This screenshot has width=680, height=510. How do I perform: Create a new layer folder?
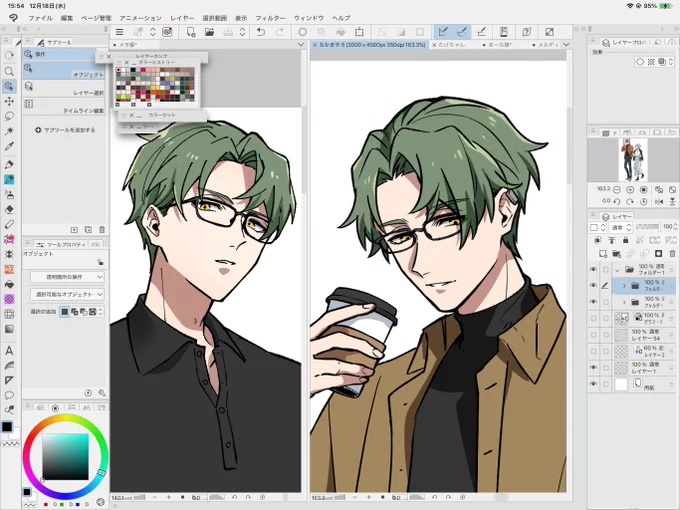pos(616,253)
